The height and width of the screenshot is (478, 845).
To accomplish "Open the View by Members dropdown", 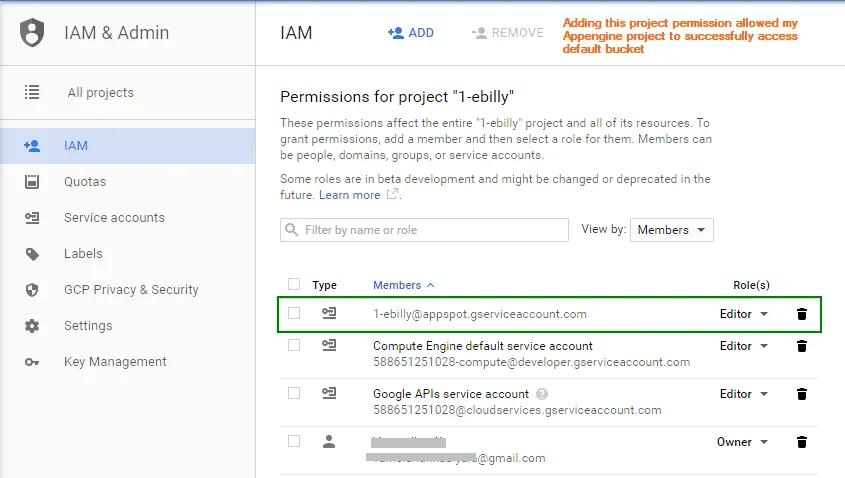I will pos(671,230).
